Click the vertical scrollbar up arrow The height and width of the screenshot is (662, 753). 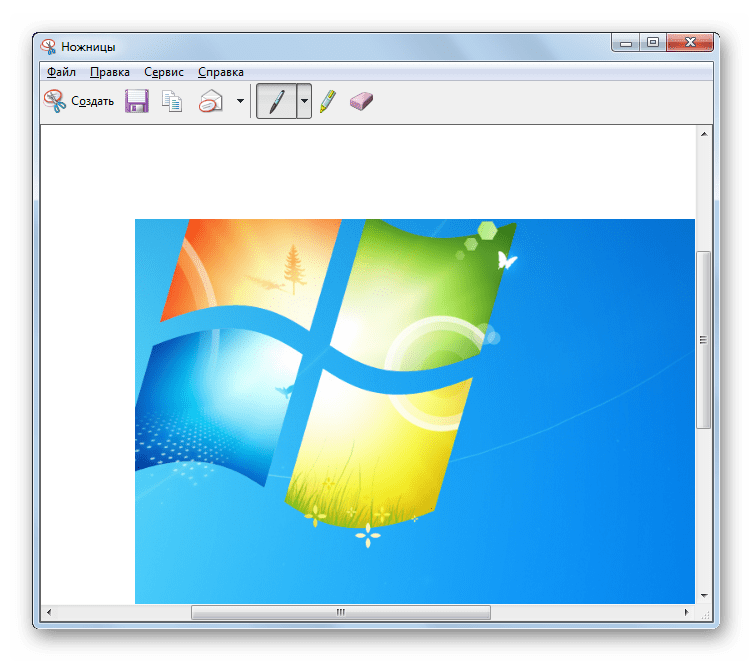tap(704, 134)
